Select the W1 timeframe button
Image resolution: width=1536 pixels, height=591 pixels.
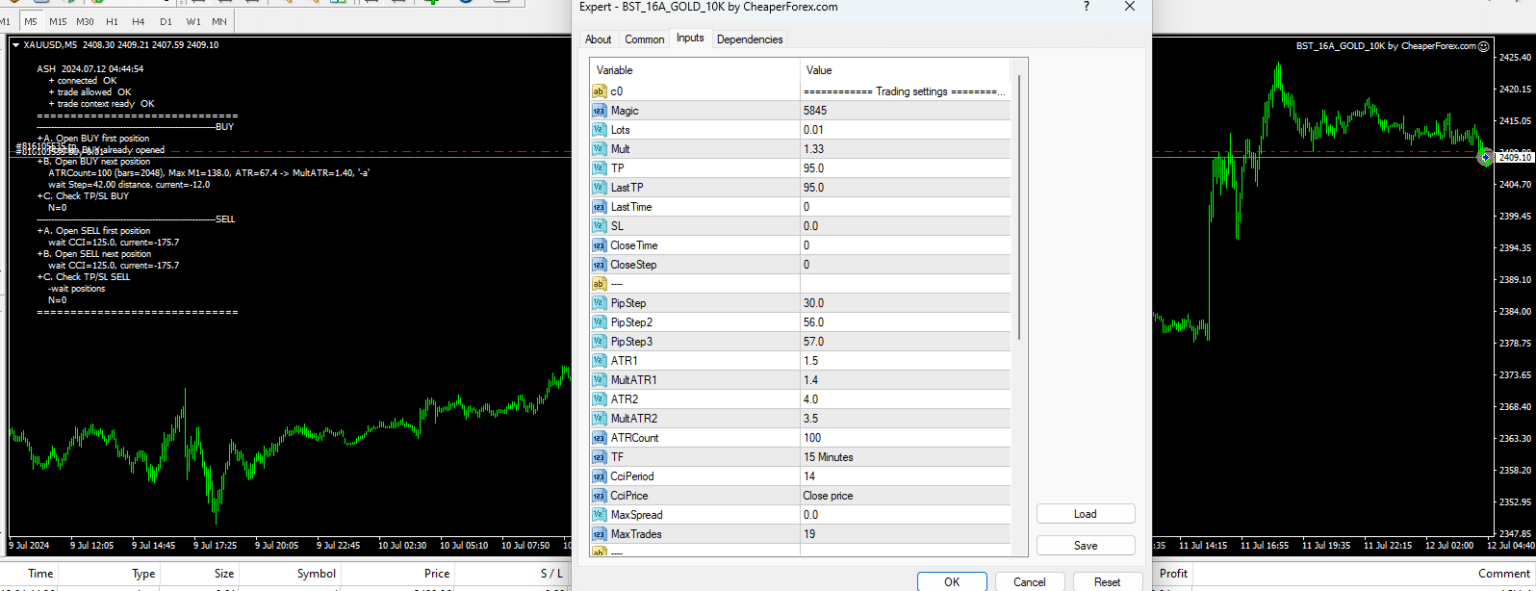pyautogui.click(x=192, y=22)
